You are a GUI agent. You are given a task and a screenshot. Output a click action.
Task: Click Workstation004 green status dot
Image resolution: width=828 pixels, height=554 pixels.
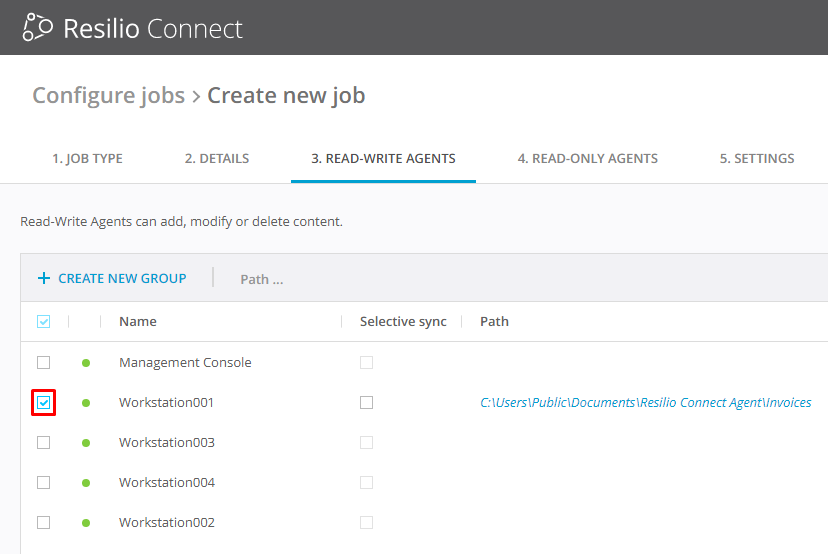86,483
